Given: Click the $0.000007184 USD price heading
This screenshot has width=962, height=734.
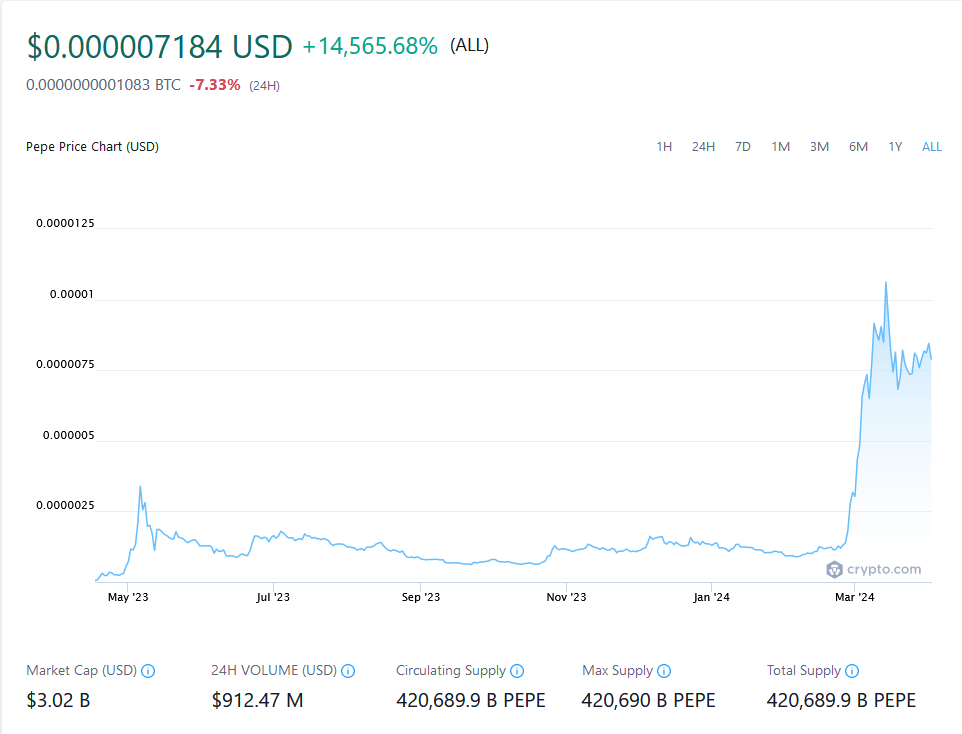Looking at the screenshot, I should coord(160,47).
